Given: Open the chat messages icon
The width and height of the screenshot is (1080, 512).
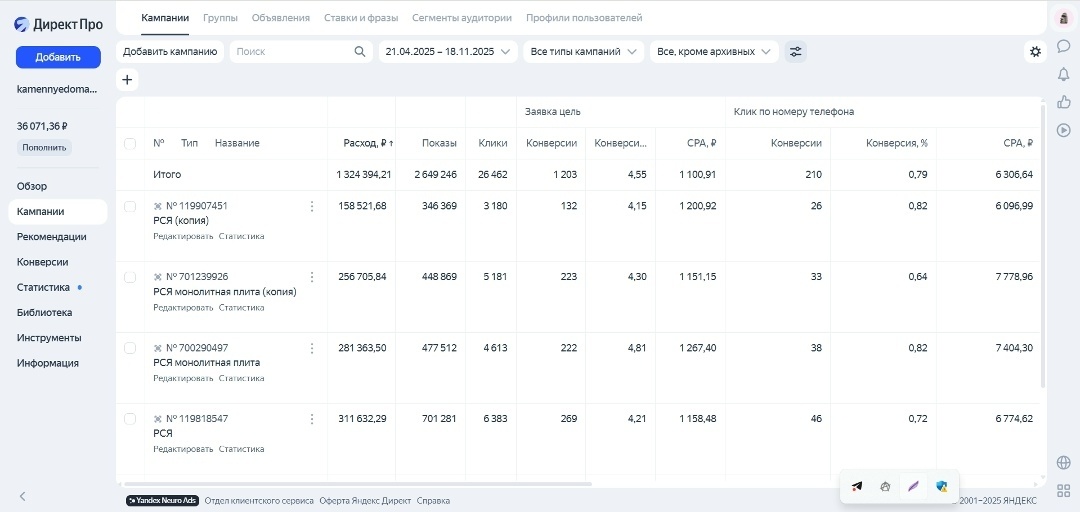Looking at the screenshot, I should tap(1063, 46).
